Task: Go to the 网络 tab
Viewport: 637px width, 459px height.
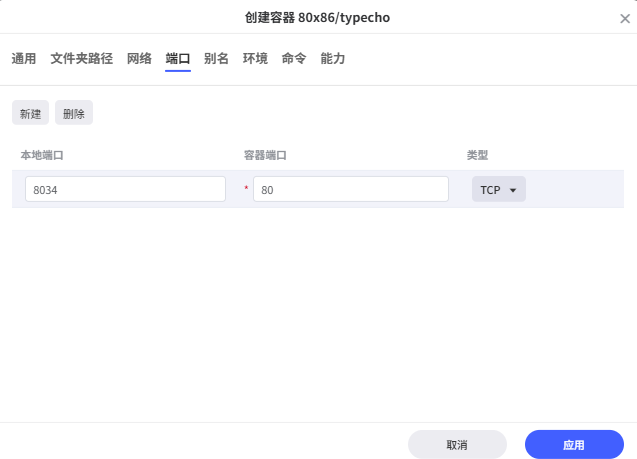Action: (x=139, y=59)
